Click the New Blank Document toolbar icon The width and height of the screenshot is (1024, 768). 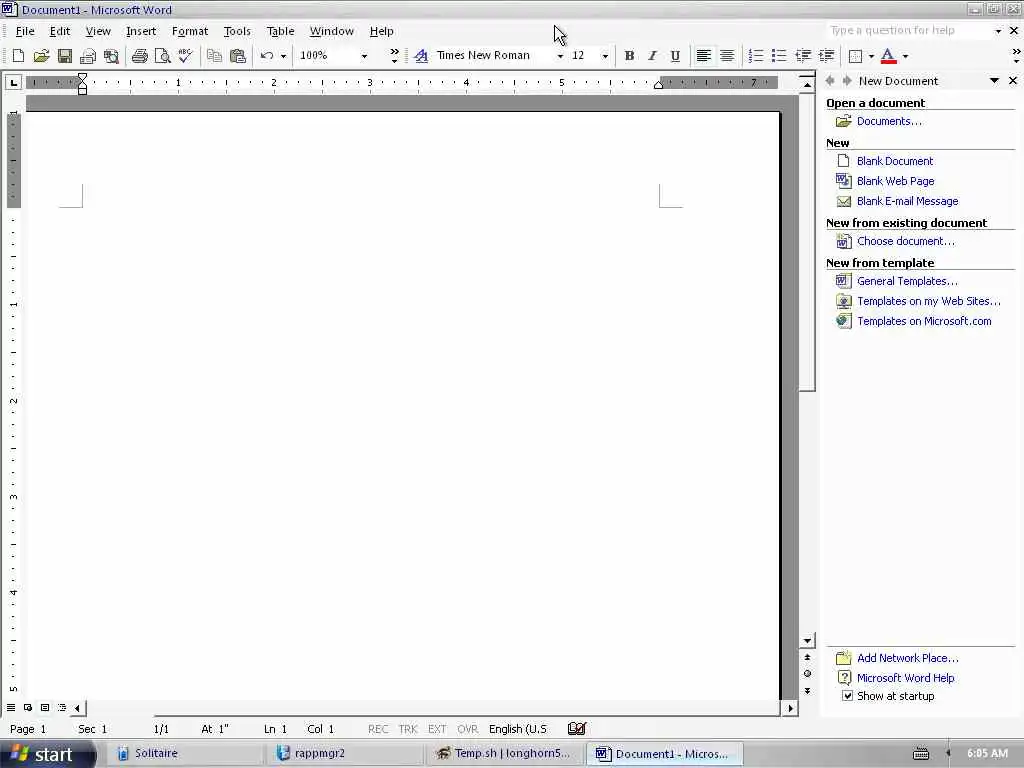pyautogui.click(x=18, y=56)
